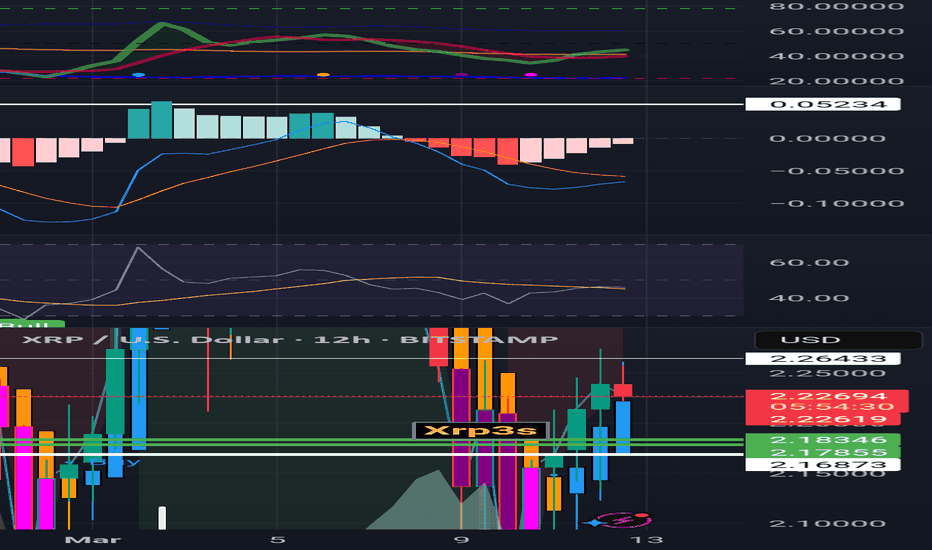Click the blue signal dot on top oscillator
Viewport: 932px width, 550px height.
138,75
